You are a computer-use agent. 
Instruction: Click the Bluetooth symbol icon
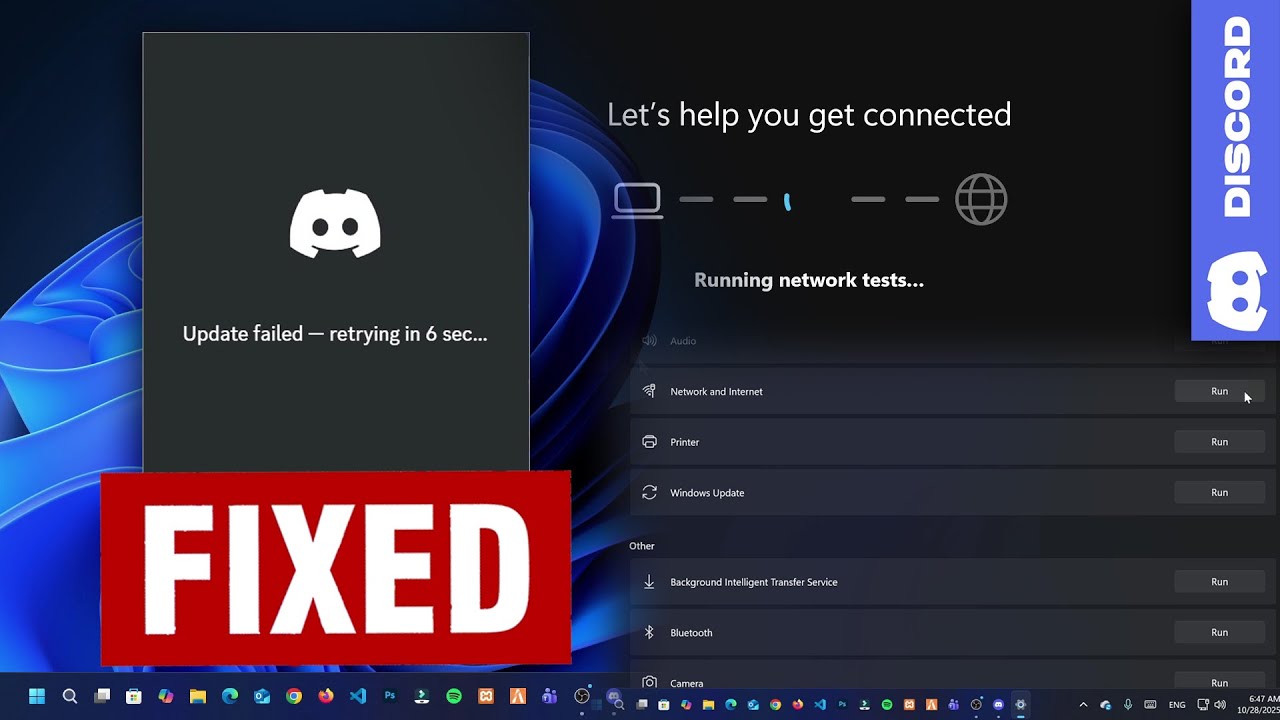(649, 632)
